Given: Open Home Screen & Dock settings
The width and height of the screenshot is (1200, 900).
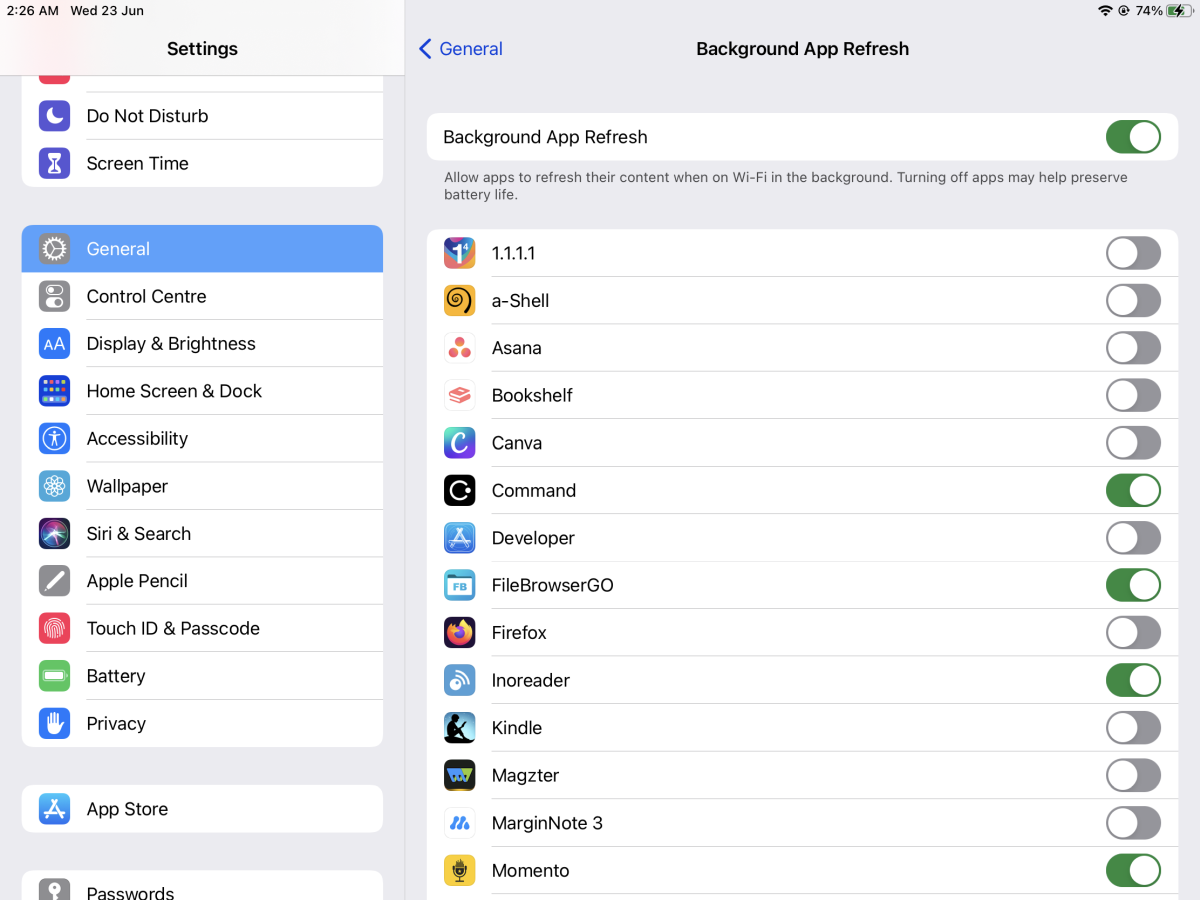Looking at the screenshot, I should [202, 391].
